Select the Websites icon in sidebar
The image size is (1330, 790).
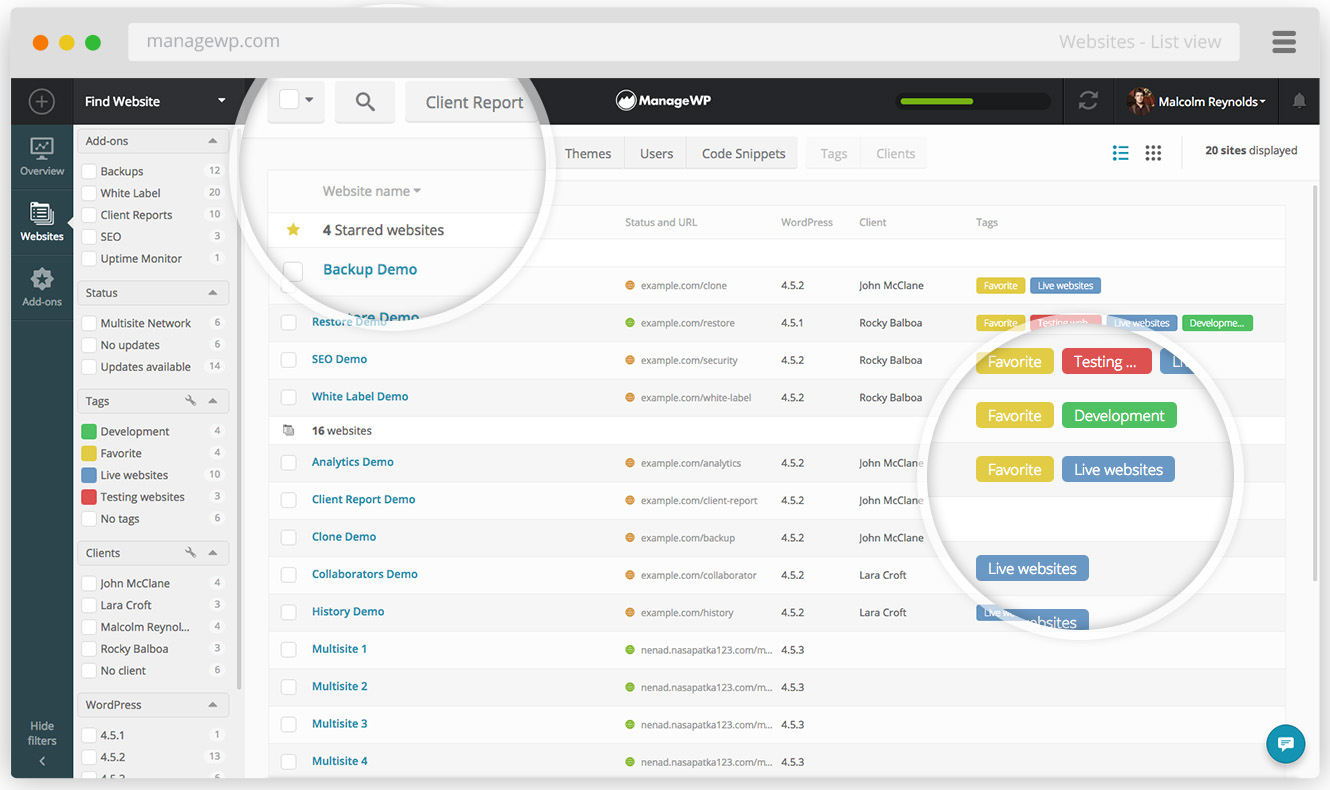[x=41, y=221]
